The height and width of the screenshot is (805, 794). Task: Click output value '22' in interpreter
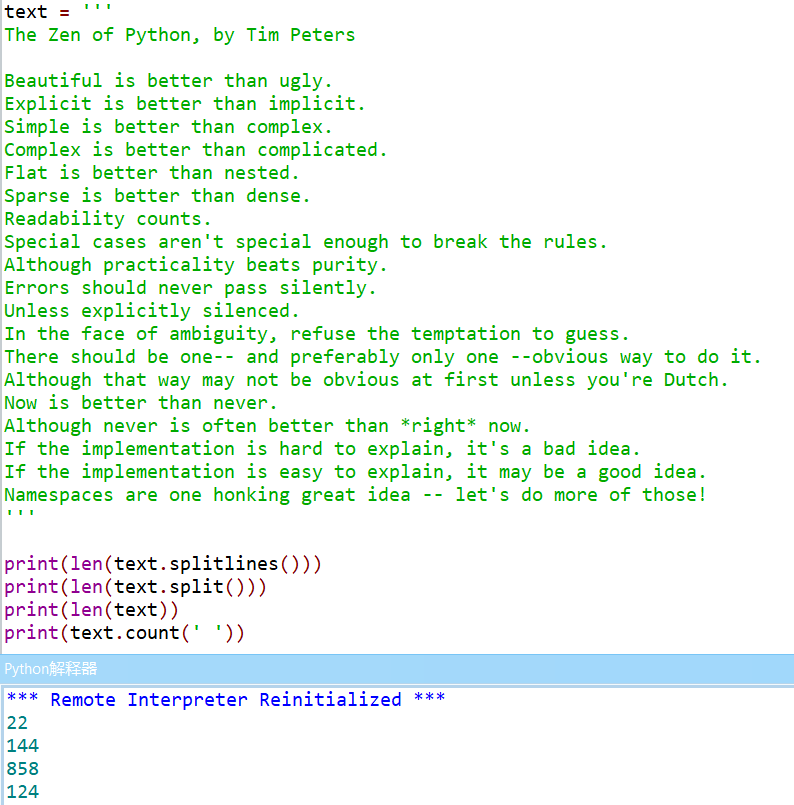click(17, 723)
